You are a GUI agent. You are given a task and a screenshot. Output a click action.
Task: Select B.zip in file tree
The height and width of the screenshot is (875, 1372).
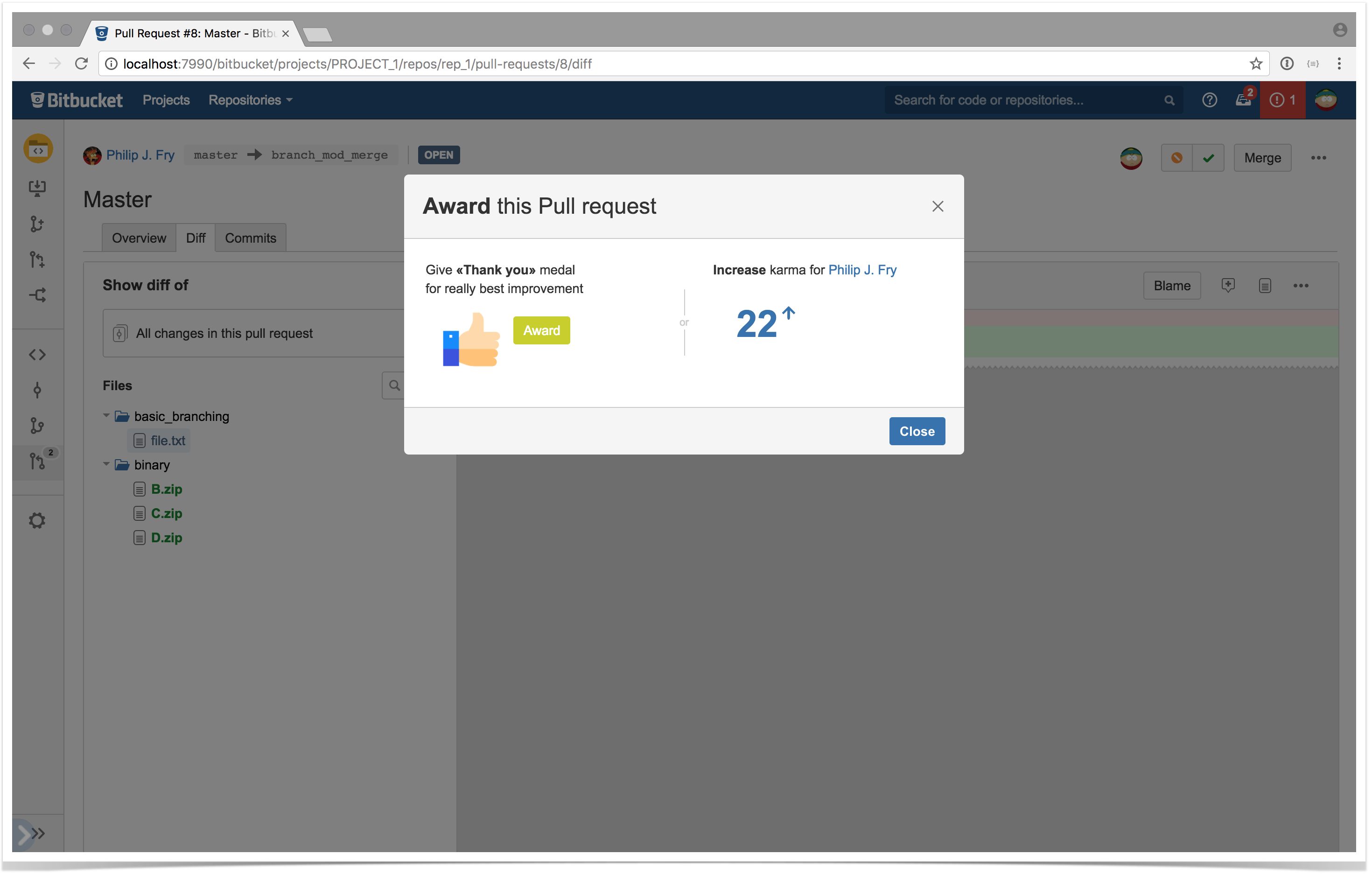click(167, 490)
